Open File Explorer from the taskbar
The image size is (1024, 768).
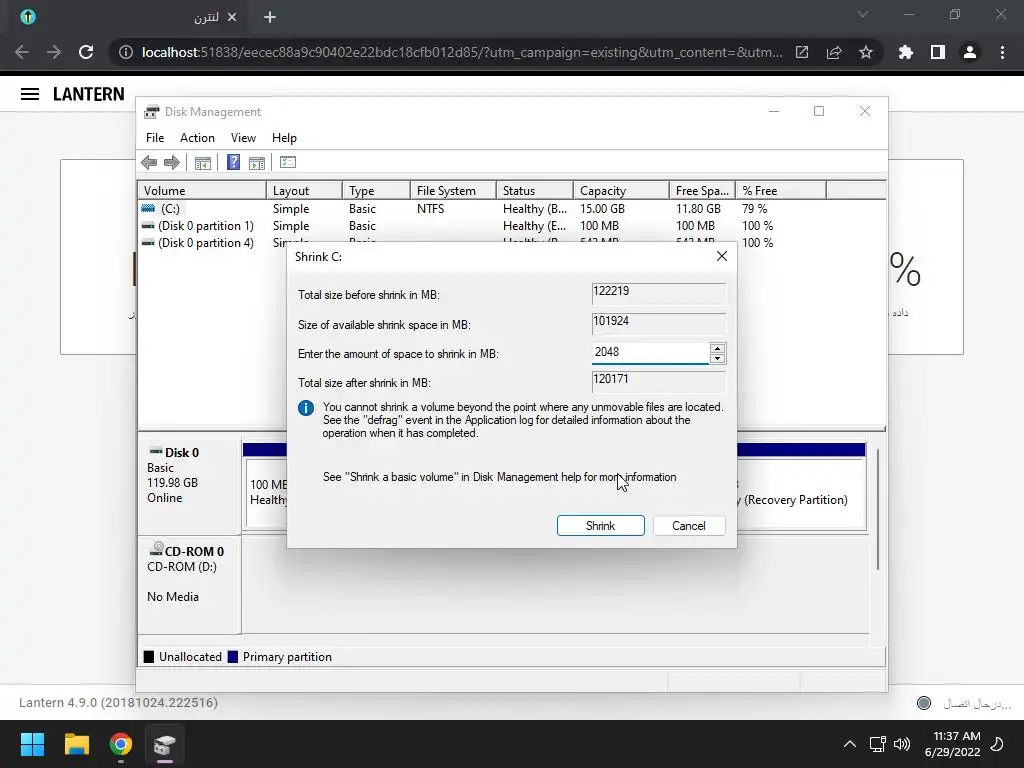pos(76,744)
